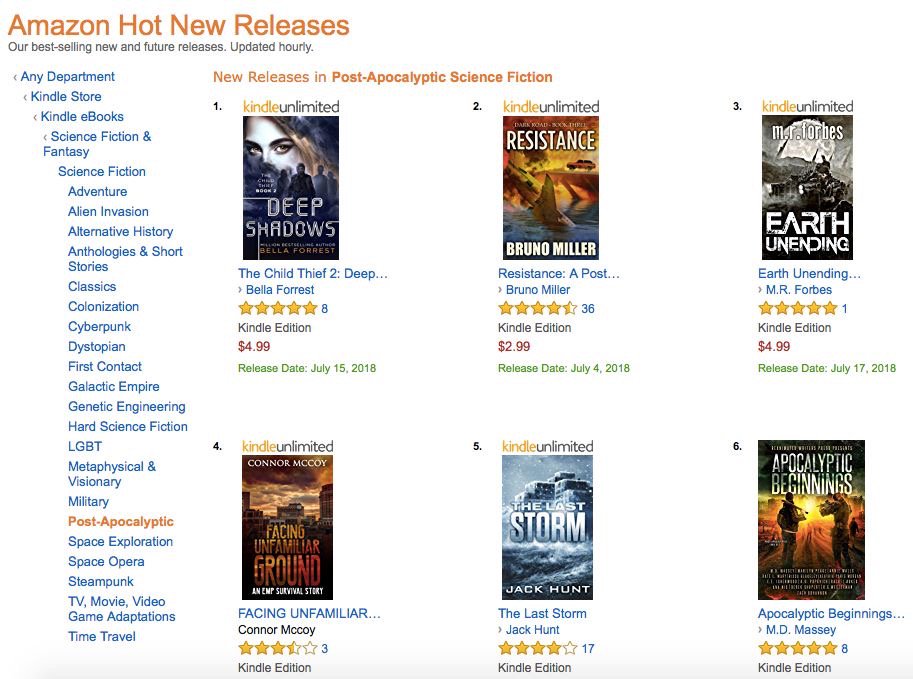Screen dimensions: 913x679
Task: Select Hard Science Fiction subcategory
Action: point(128,426)
